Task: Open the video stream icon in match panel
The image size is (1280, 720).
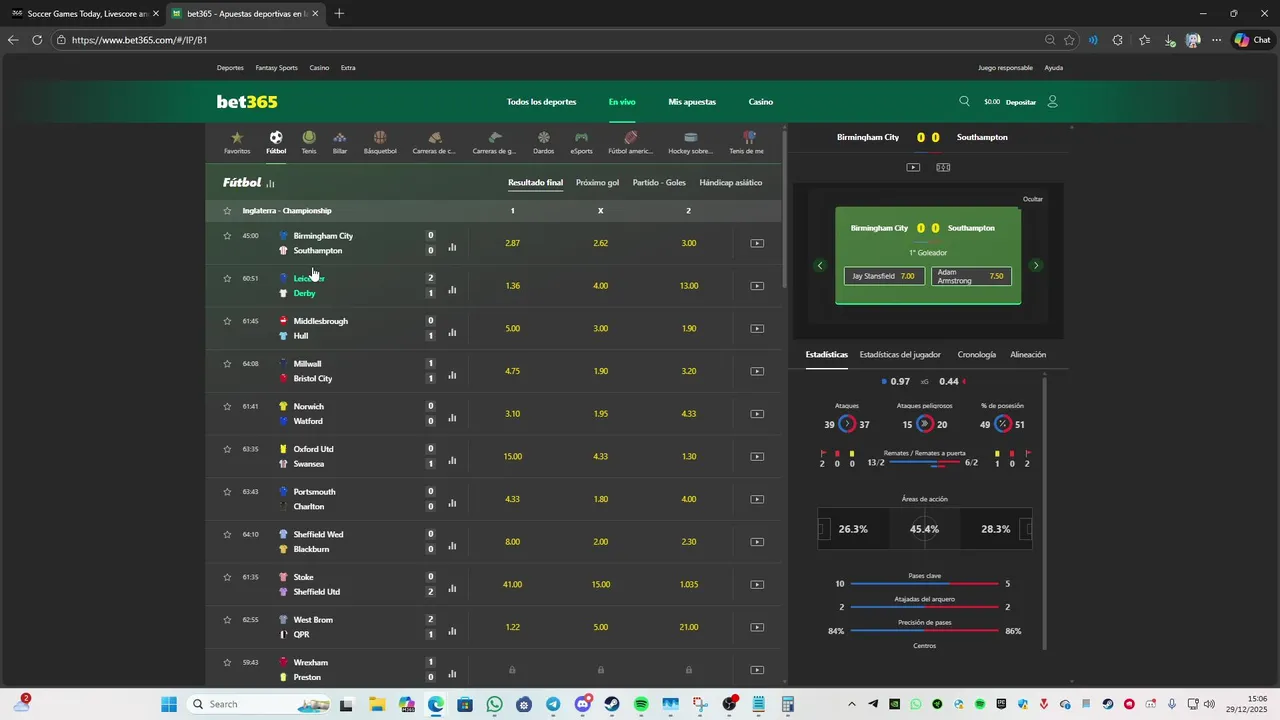Action: click(x=913, y=167)
